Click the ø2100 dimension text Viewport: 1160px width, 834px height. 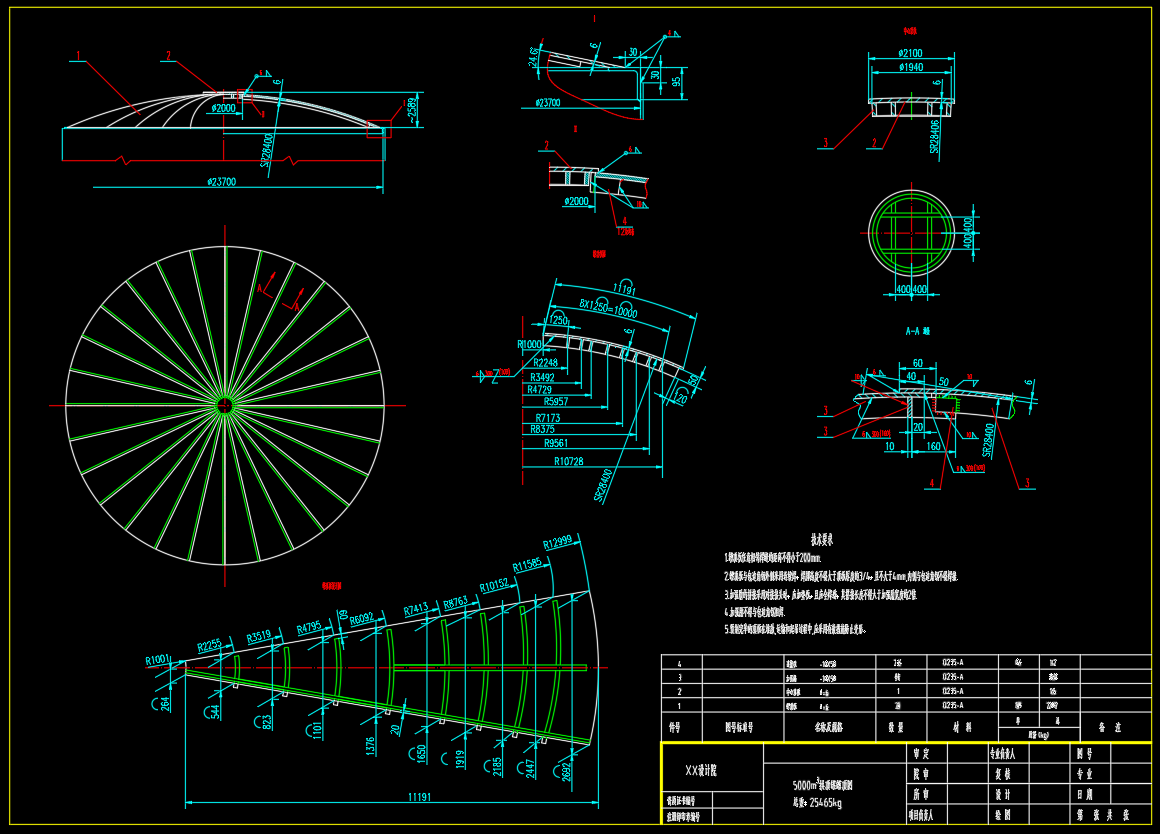909,53
